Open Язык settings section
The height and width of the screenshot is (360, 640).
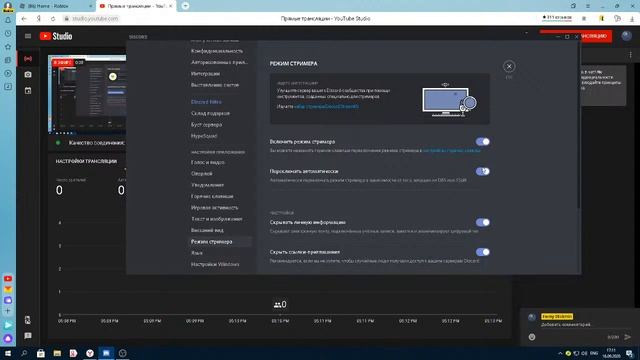[x=197, y=253]
